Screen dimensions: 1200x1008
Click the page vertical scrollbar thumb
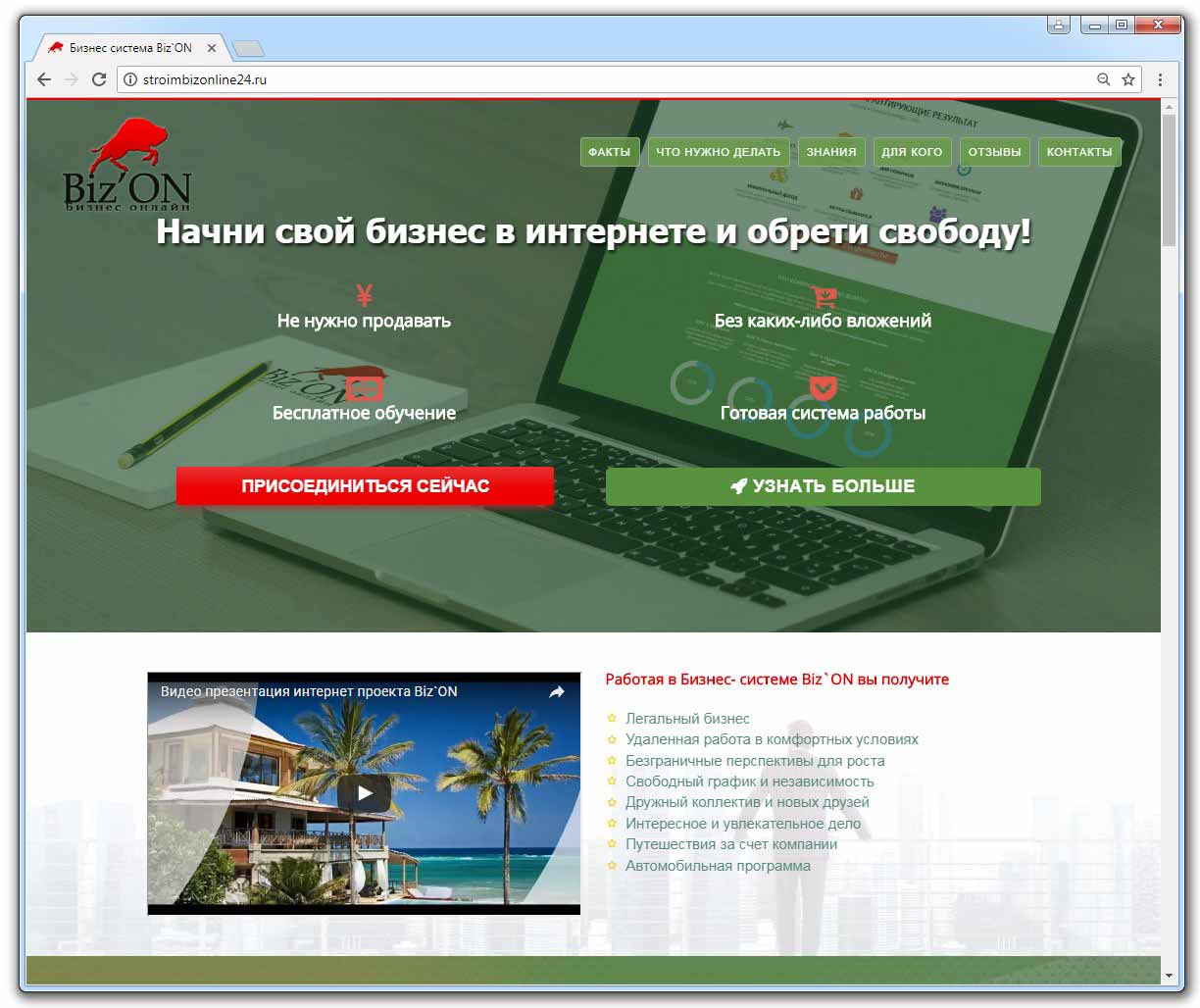coord(1168,180)
